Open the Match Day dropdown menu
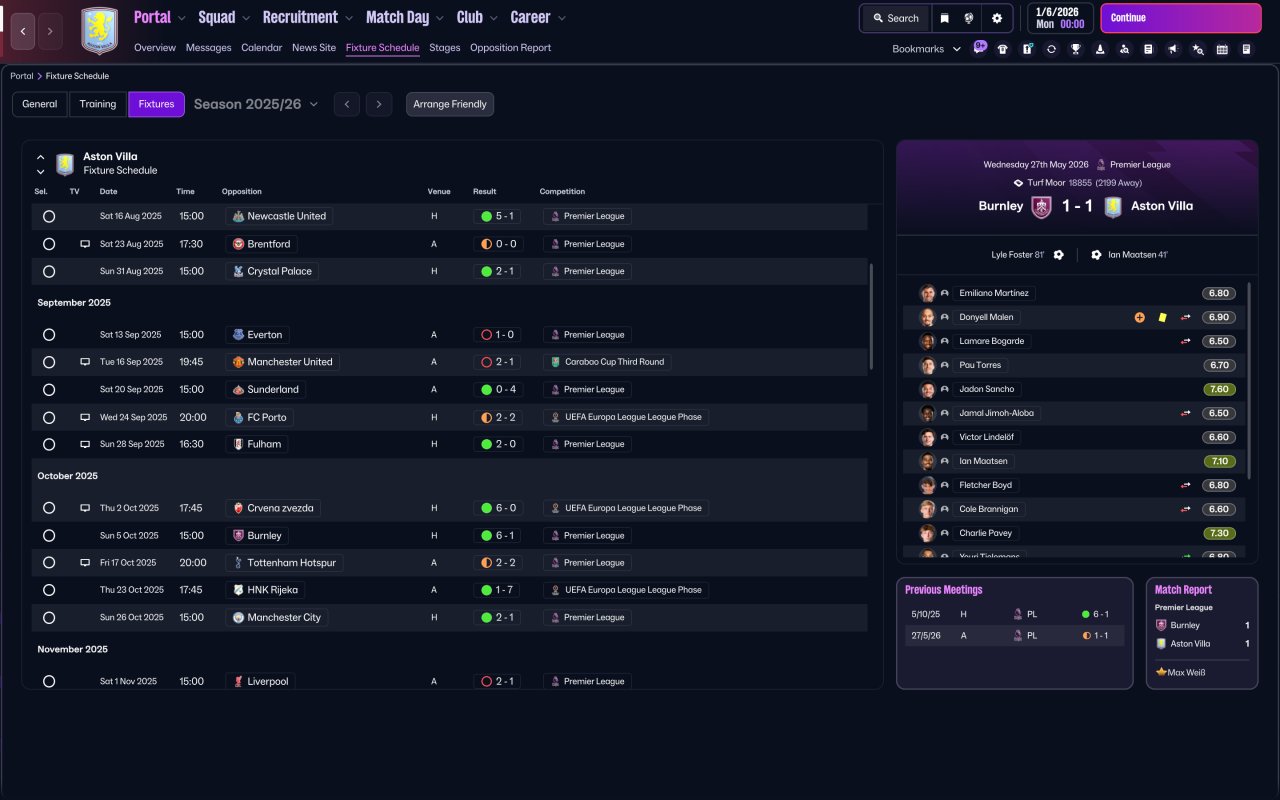 [406, 18]
